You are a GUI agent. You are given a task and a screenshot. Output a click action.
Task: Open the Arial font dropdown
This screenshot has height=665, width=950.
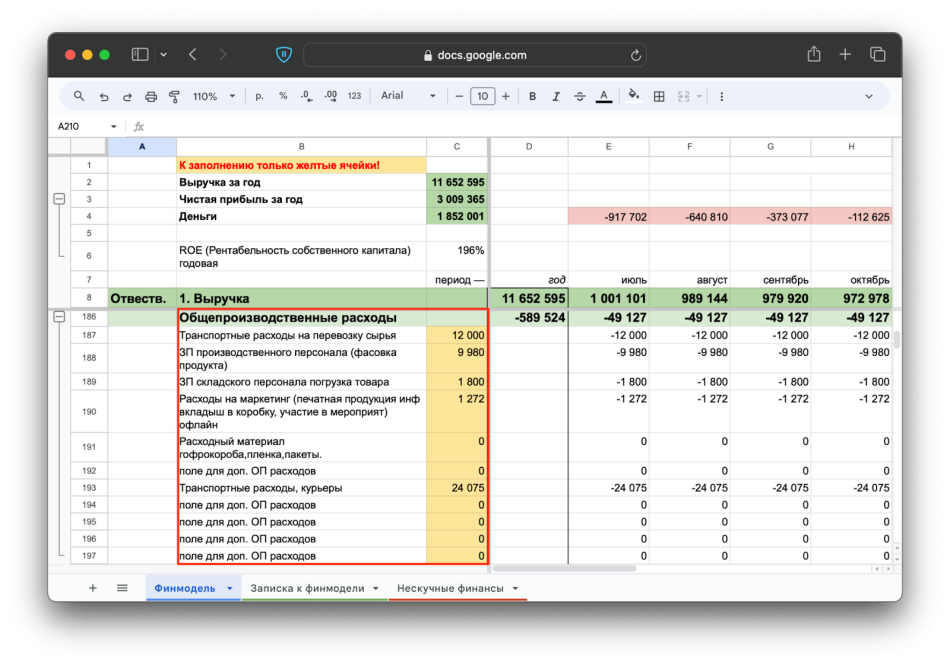[408, 96]
